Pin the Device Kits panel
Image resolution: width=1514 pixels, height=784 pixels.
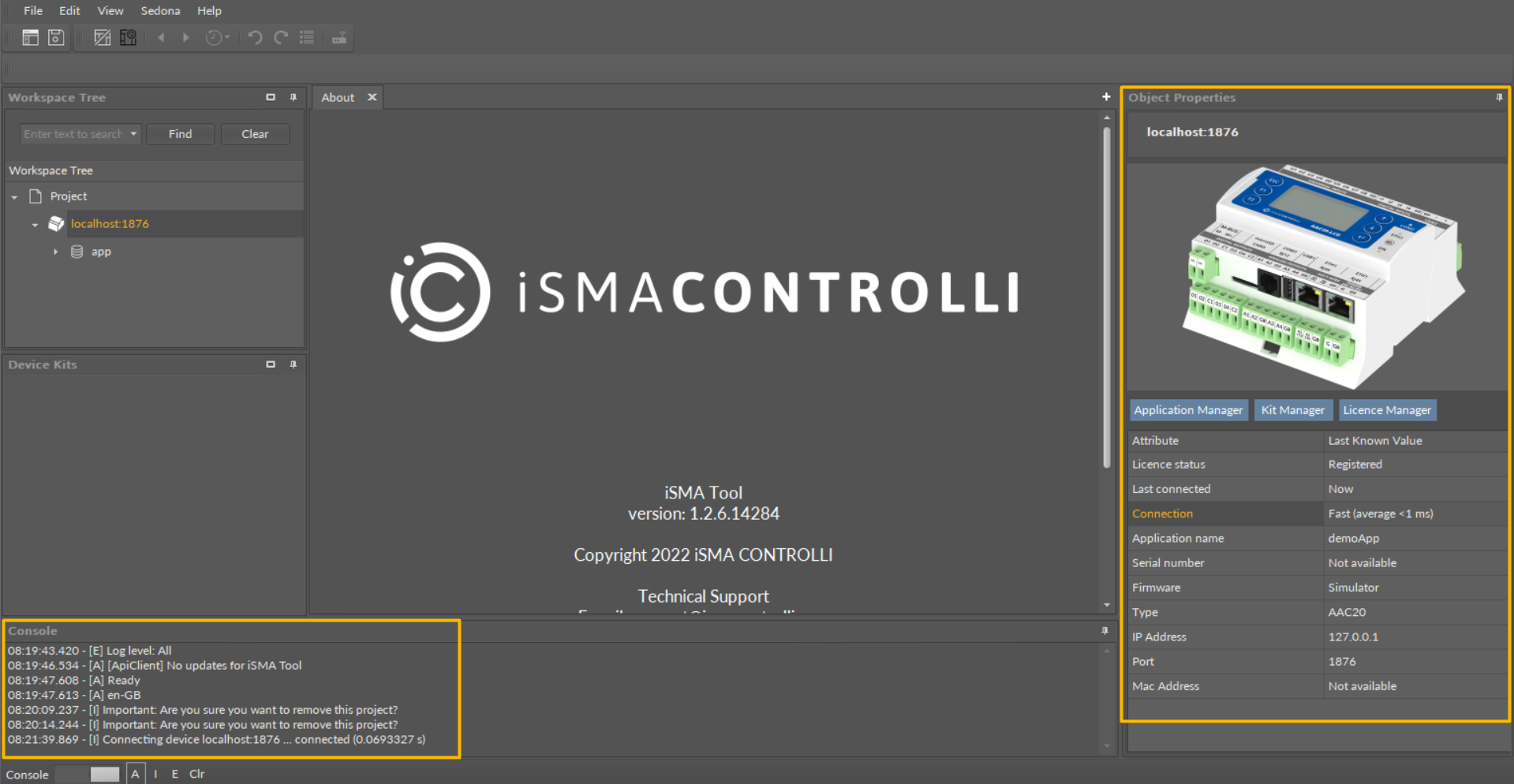click(293, 364)
